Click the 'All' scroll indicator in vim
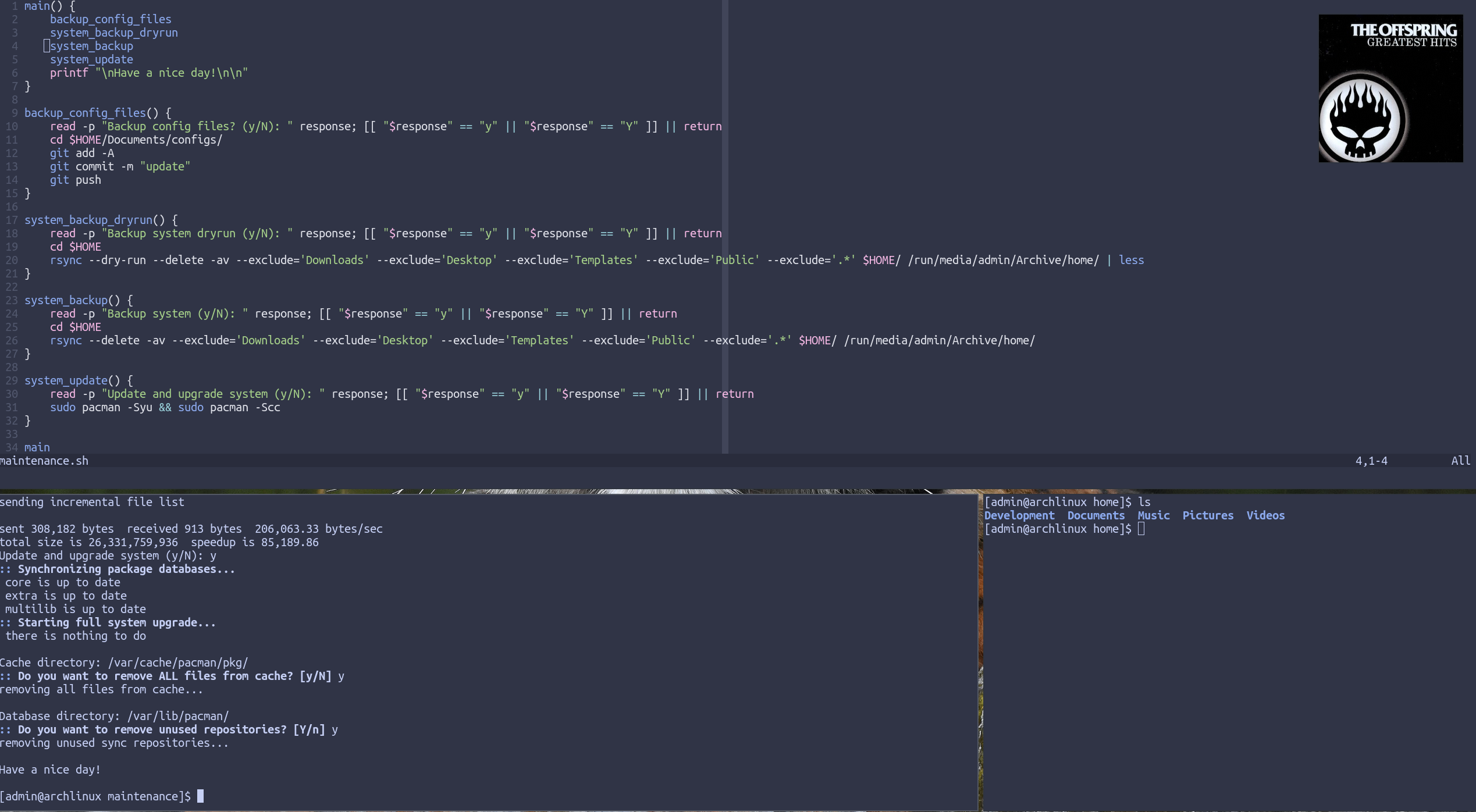Viewport: 1476px width, 812px height. [x=1460, y=461]
